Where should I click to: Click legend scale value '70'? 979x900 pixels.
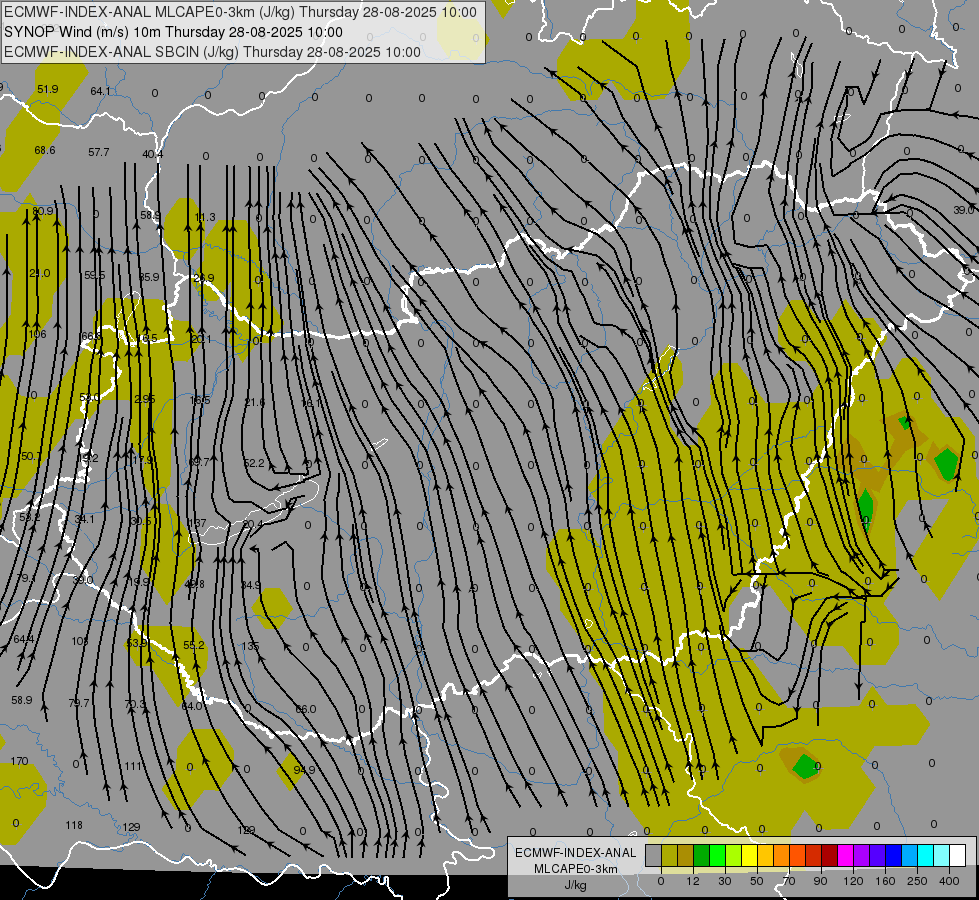tap(789, 881)
